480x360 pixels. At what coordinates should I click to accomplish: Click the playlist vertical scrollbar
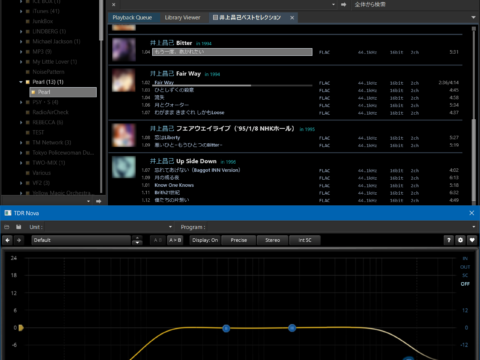pos(473,159)
